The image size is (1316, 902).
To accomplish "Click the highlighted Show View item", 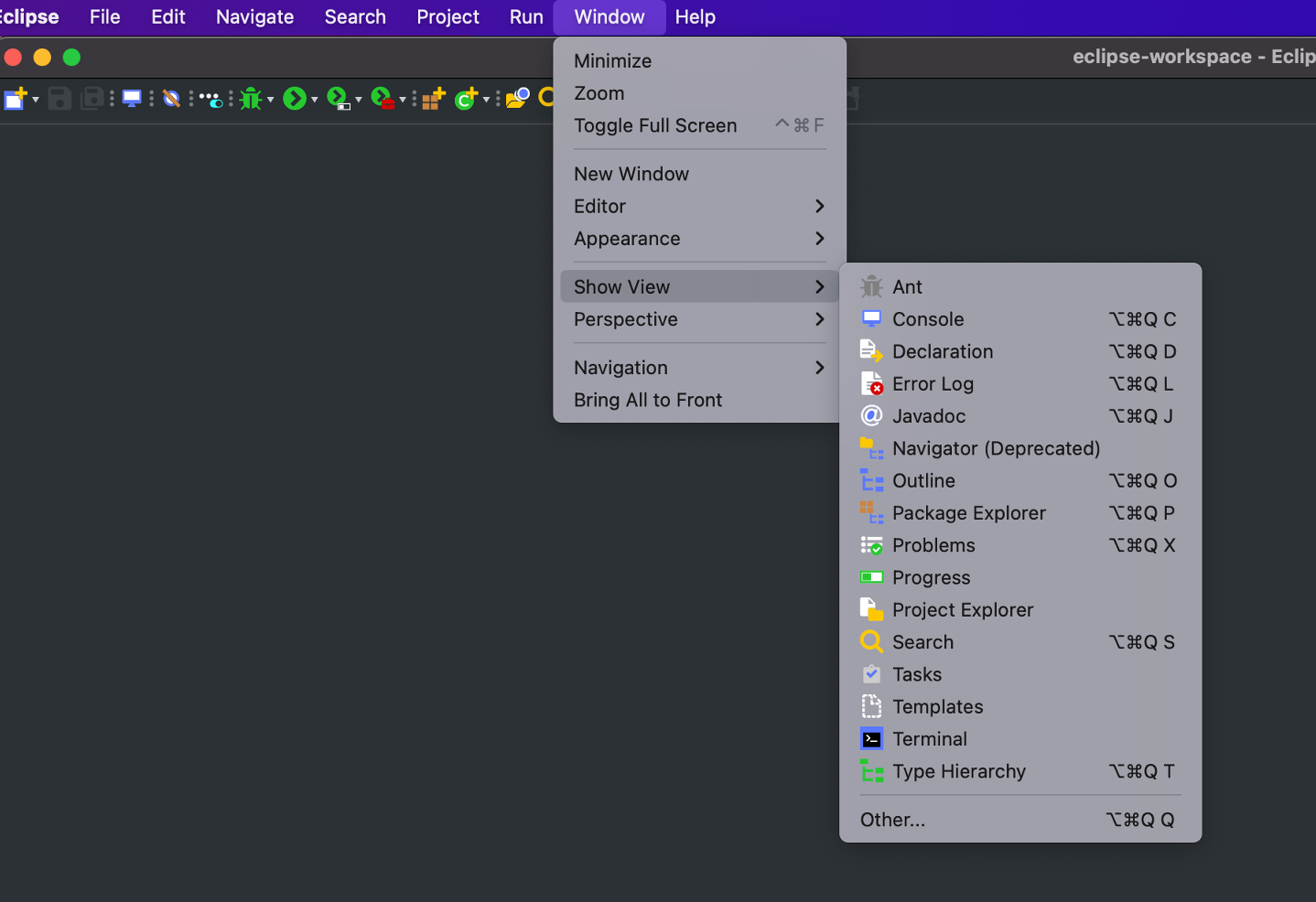I will (x=699, y=286).
